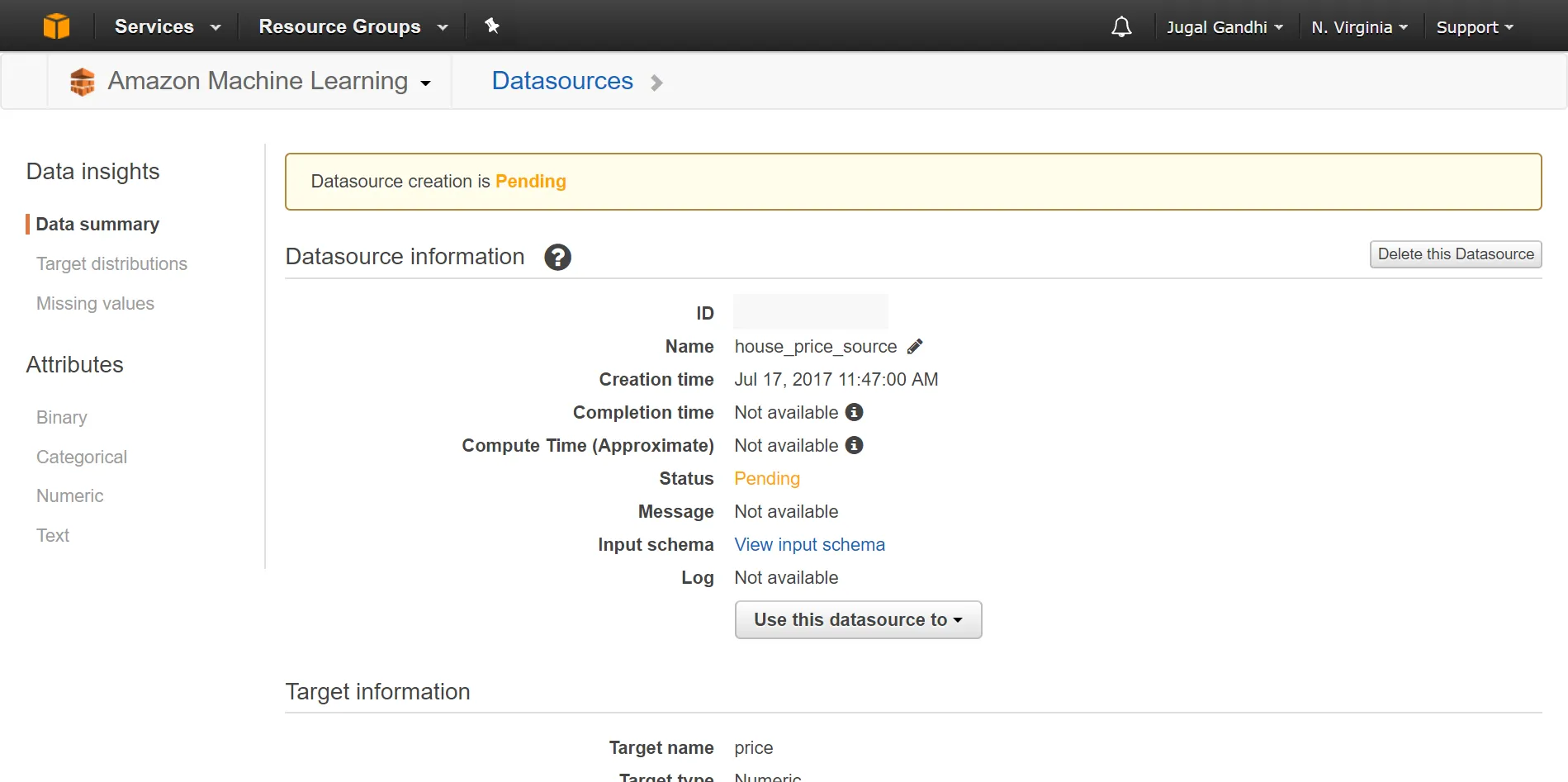Click the Amazon Machine Learning service icon
Screen dimensions: 1568x782
(x=83, y=82)
